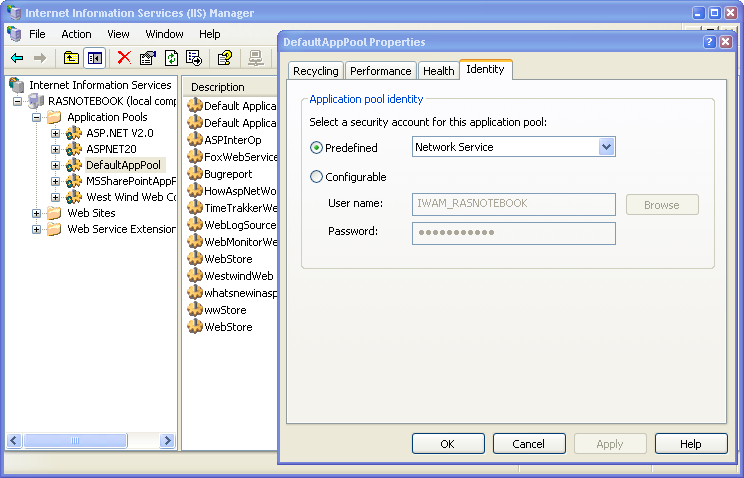Click the DefaultAppPool gear icon

point(74,165)
